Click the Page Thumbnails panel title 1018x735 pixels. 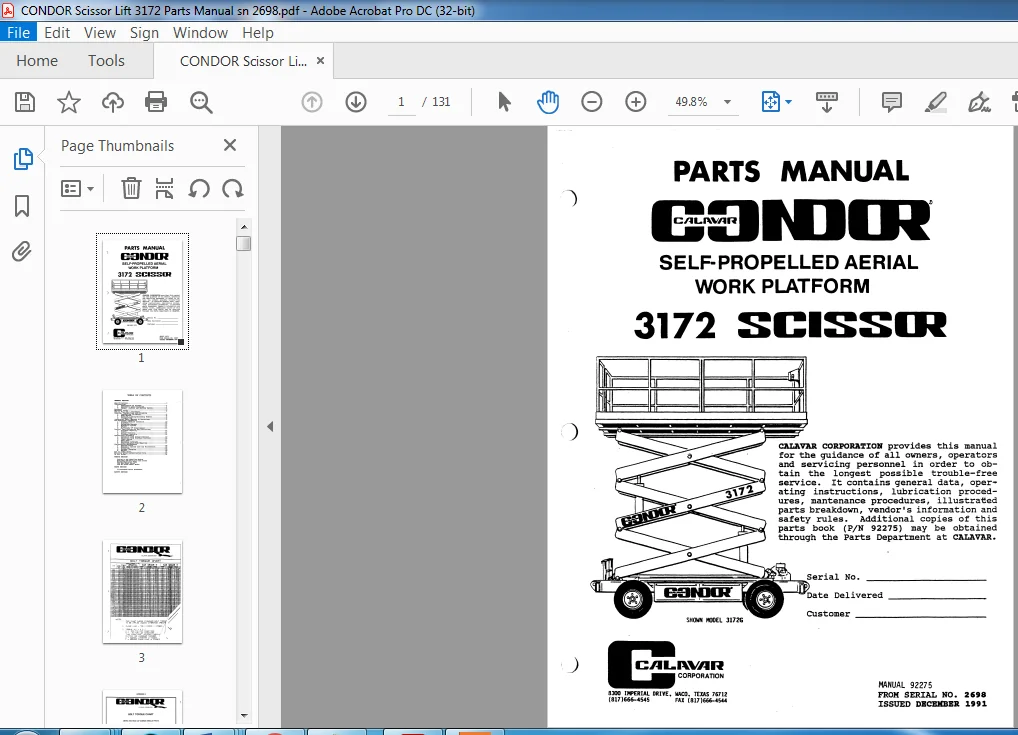[x=118, y=145]
